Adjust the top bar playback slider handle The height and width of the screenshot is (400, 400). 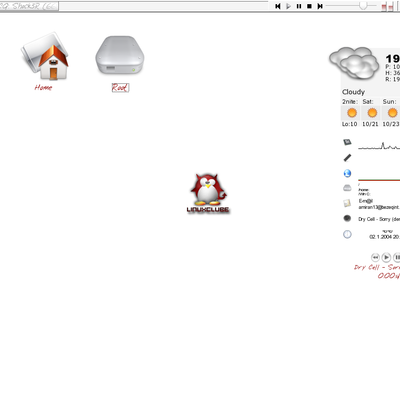(x=363, y=6)
